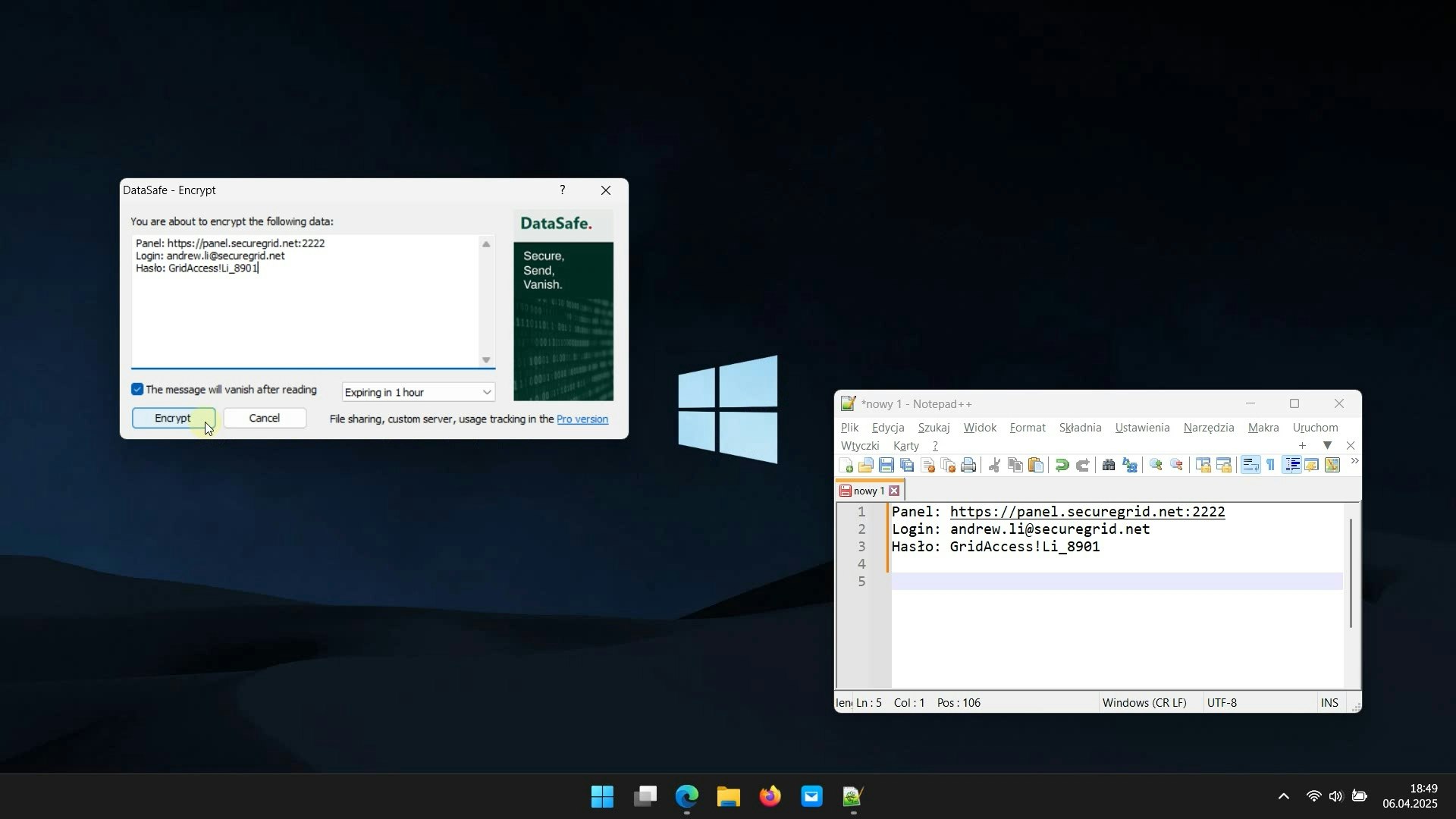Toggle synchronize vertical scrolling icon
The height and width of the screenshot is (819, 1456).
[1203, 466]
